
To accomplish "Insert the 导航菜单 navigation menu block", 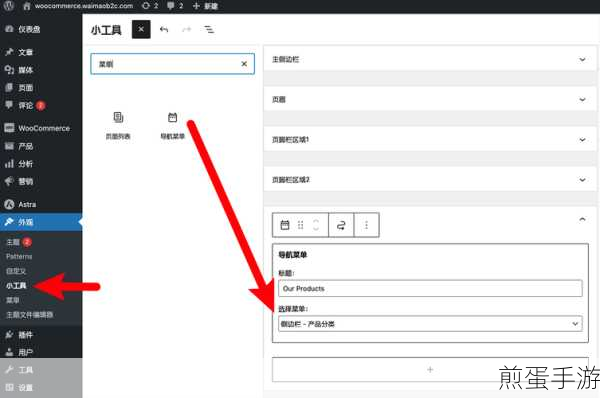I will [173, 126].
